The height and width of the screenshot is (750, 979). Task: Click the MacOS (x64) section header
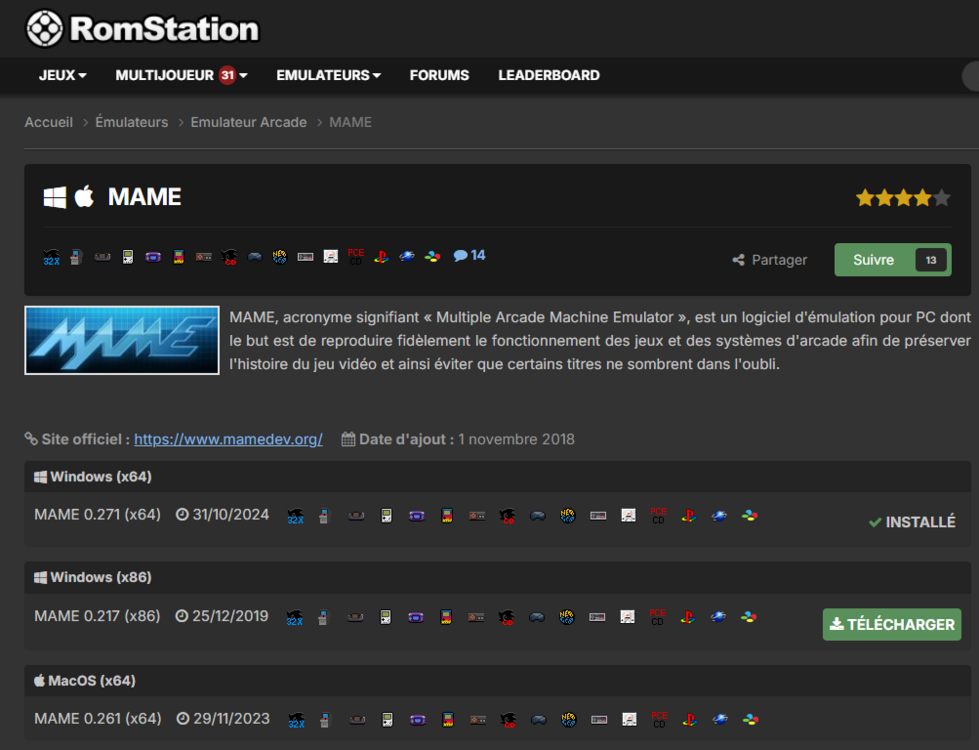click(498, 681)
